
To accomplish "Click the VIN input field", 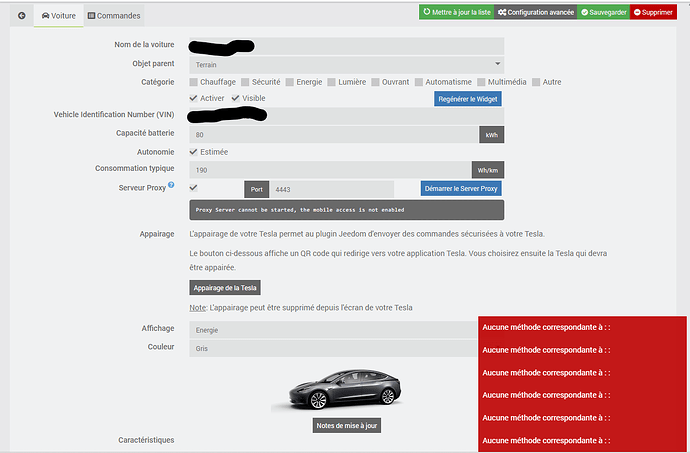I will coord(346,116).
